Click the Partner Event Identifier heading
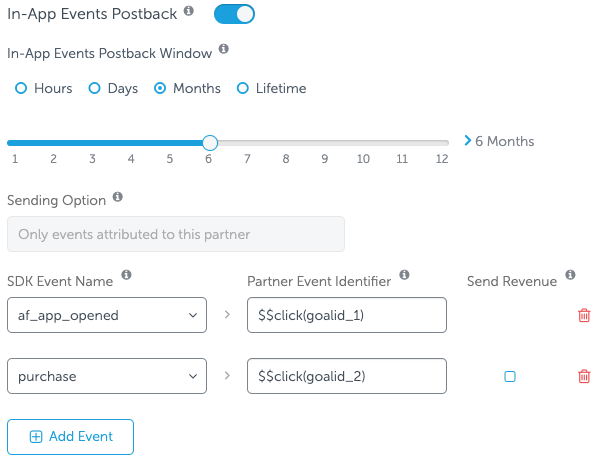 [x=319, y=281]
